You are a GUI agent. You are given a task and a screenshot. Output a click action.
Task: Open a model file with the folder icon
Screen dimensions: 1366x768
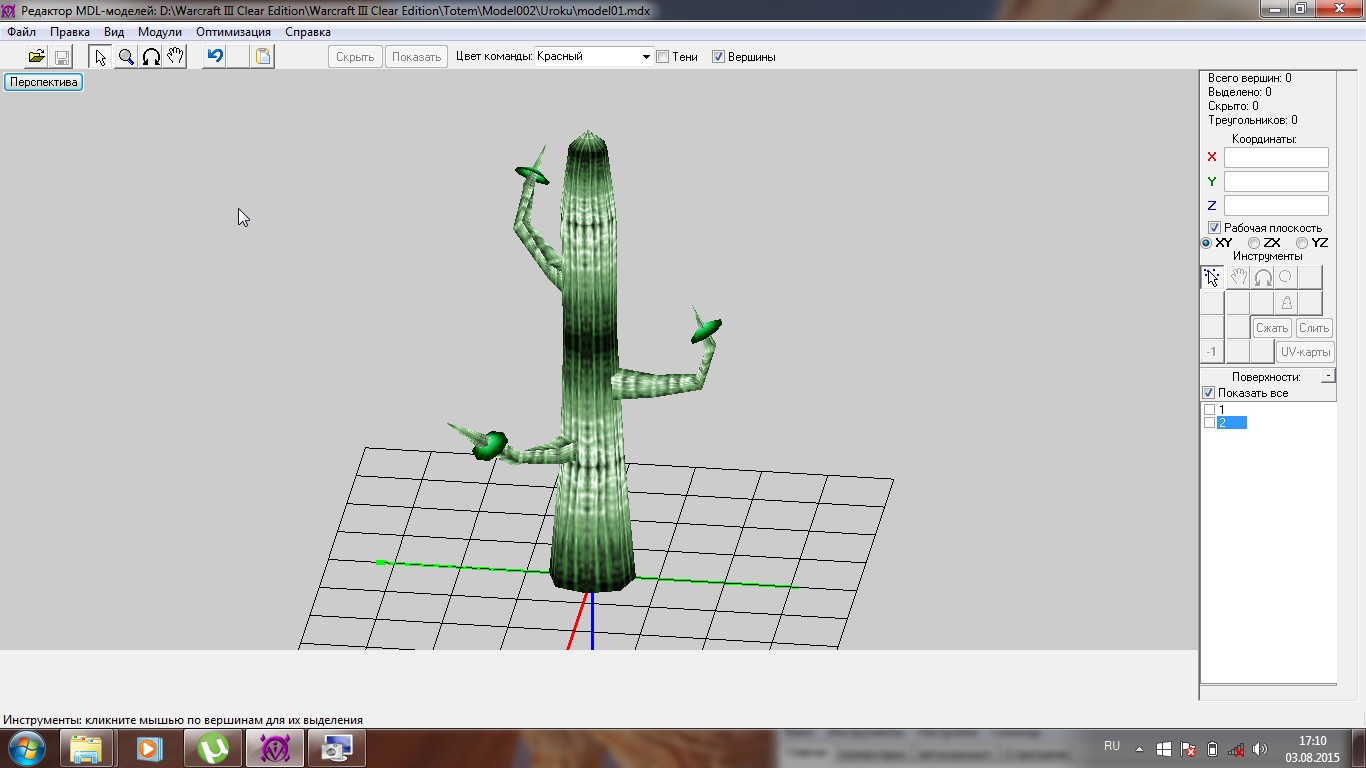coord(37,57)
